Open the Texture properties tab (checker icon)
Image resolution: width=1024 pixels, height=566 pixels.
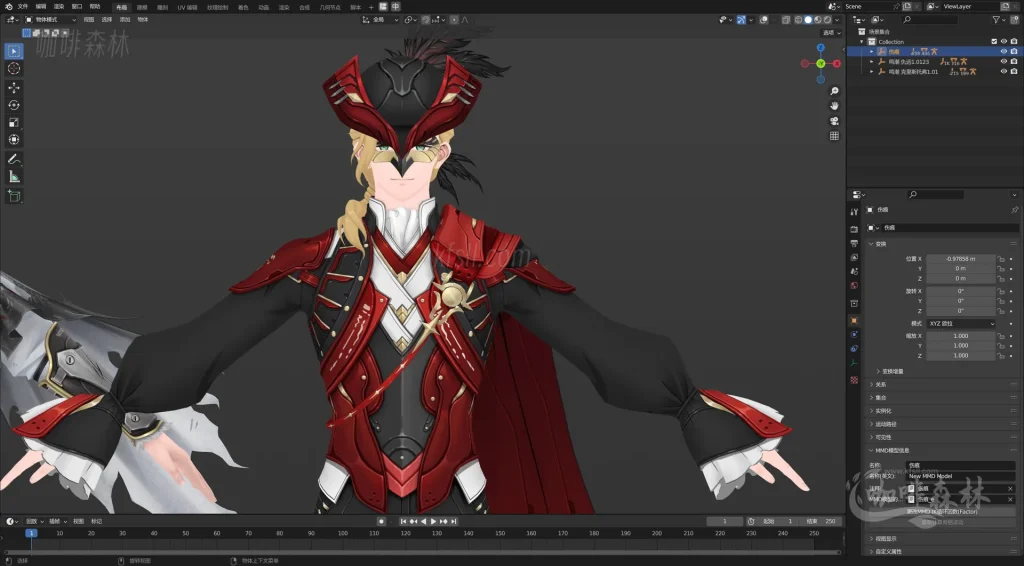point(854,380)
